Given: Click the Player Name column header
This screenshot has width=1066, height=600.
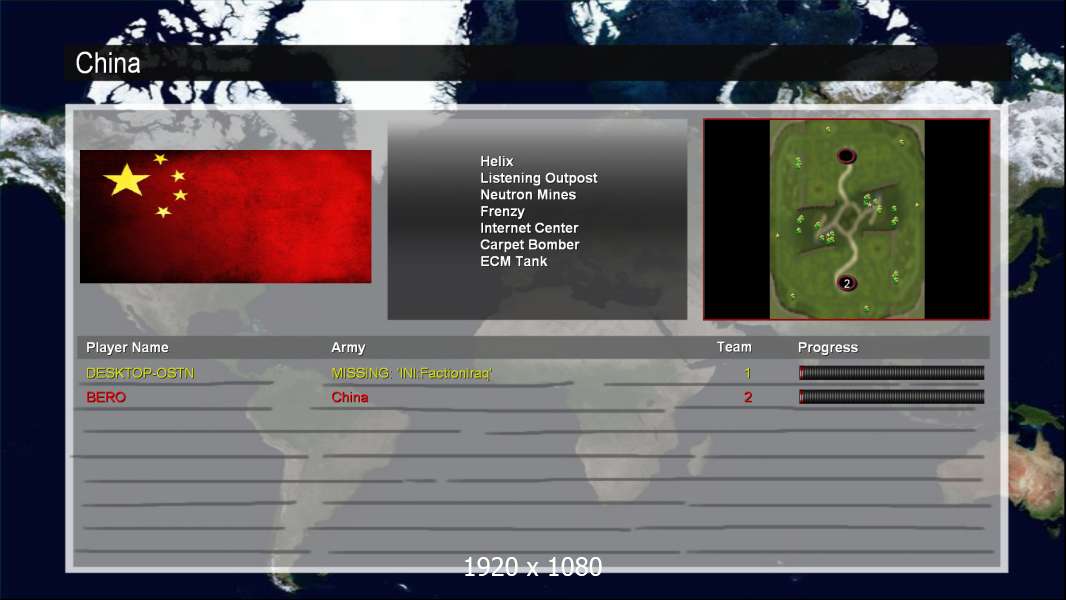Looking at the screenshot, I should tap(127, 347).
